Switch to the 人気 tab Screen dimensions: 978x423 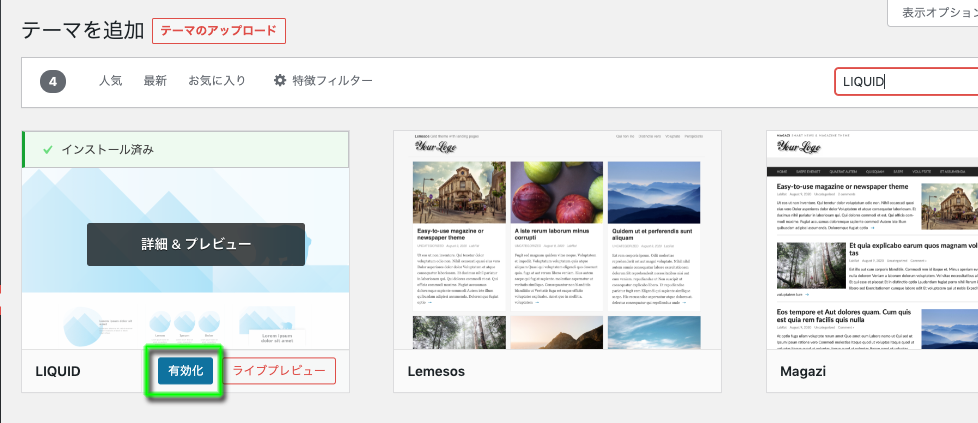tap(110, 81)
